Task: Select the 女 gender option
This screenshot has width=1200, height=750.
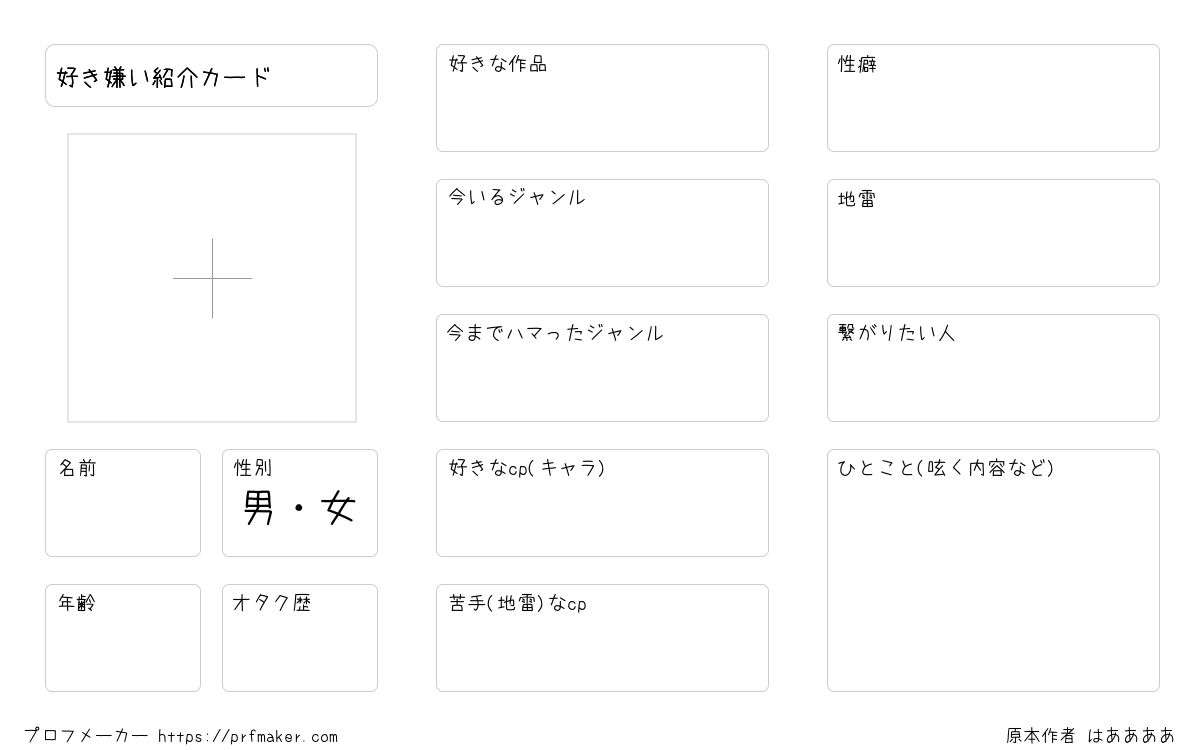Action: click(339, 509)
